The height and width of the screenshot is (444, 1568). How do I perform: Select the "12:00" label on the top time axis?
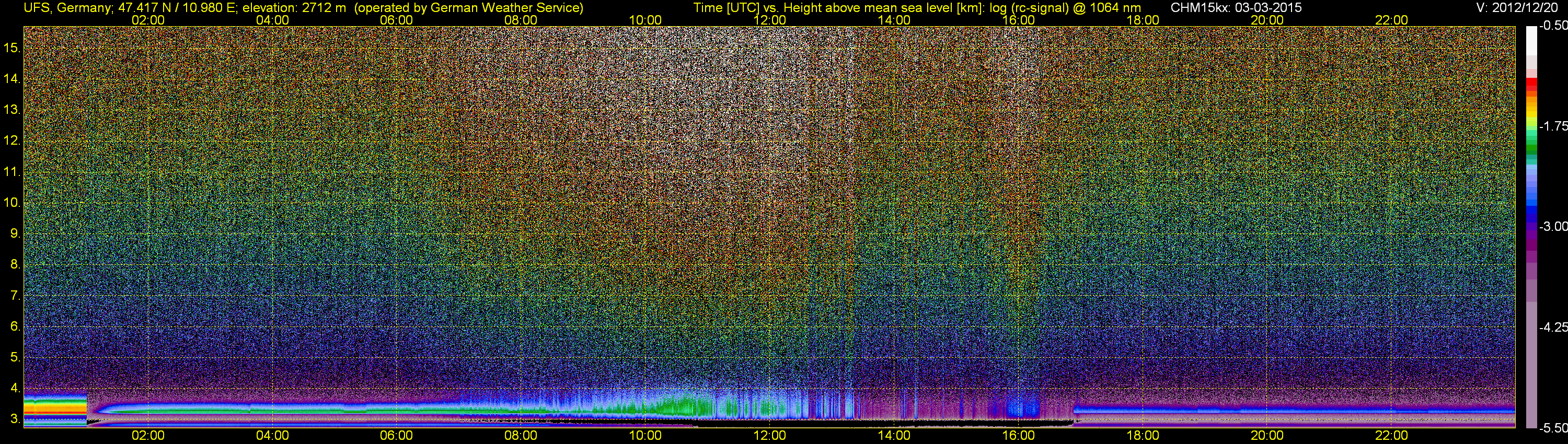click(x=769, y=20)
